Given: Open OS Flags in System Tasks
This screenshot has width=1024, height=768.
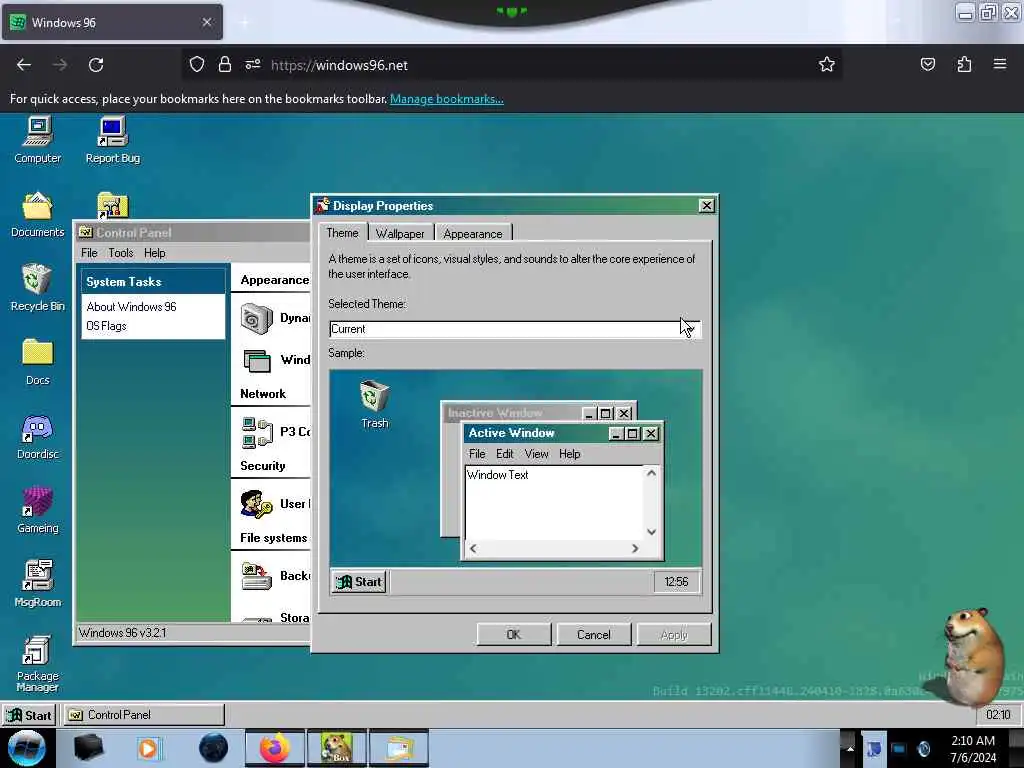Looking at the screenshot, I should (x=106, y=326).
